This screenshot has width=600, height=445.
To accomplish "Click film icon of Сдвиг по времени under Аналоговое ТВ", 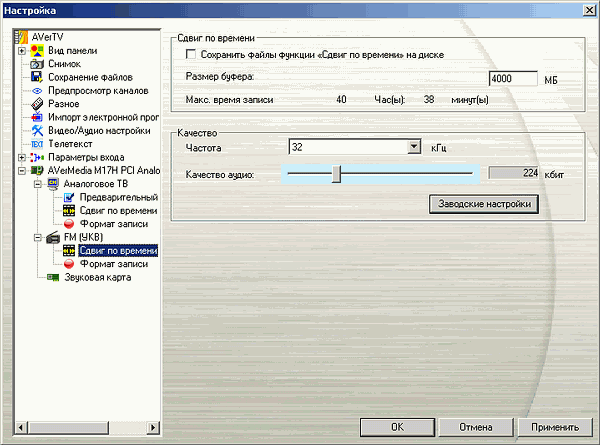I will [69, 210].
